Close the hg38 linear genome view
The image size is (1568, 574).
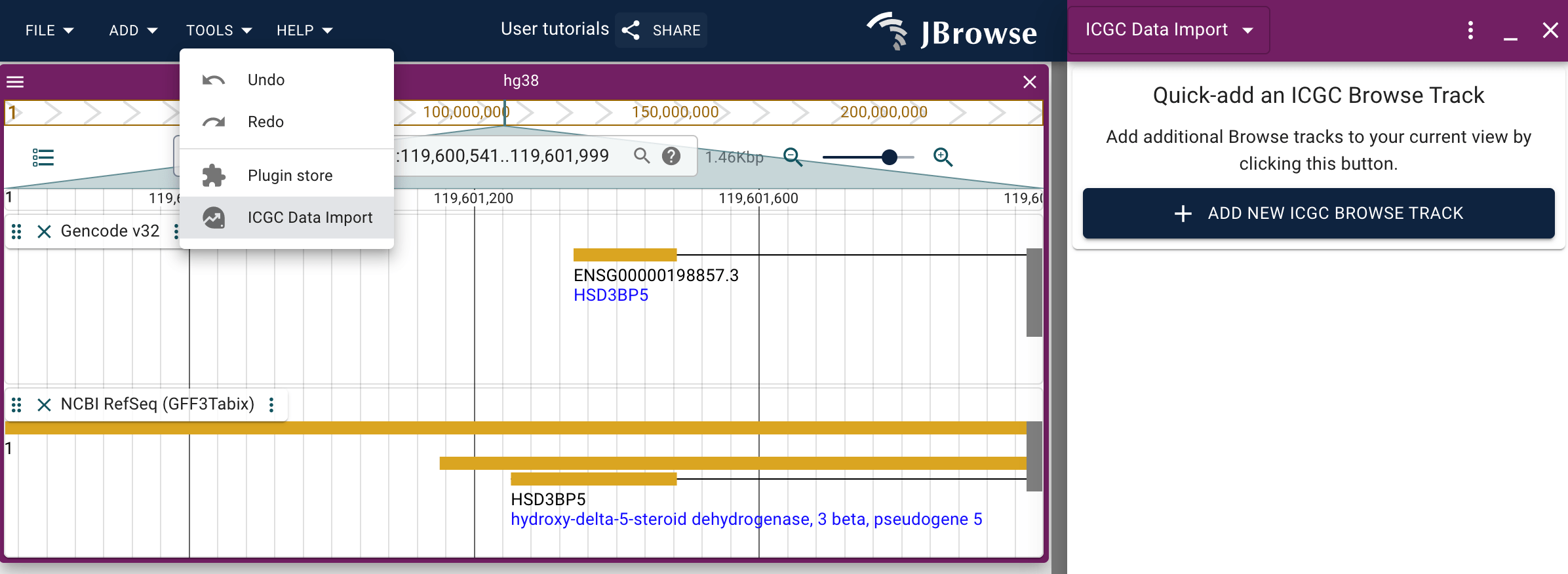[1030, 82]
